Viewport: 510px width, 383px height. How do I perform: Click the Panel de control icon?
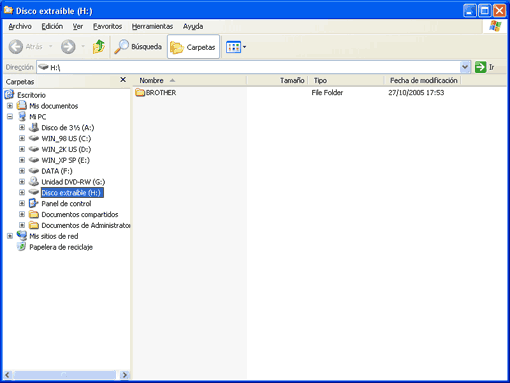pyautogui.click(x=34, y=203)
